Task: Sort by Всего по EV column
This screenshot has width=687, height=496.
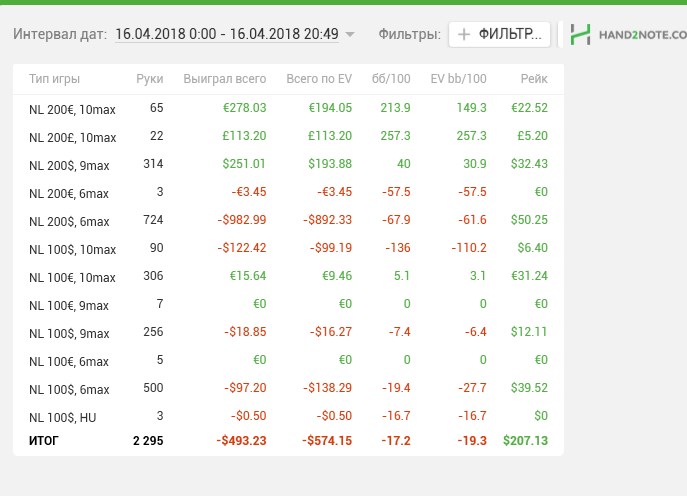Action: 319,79
